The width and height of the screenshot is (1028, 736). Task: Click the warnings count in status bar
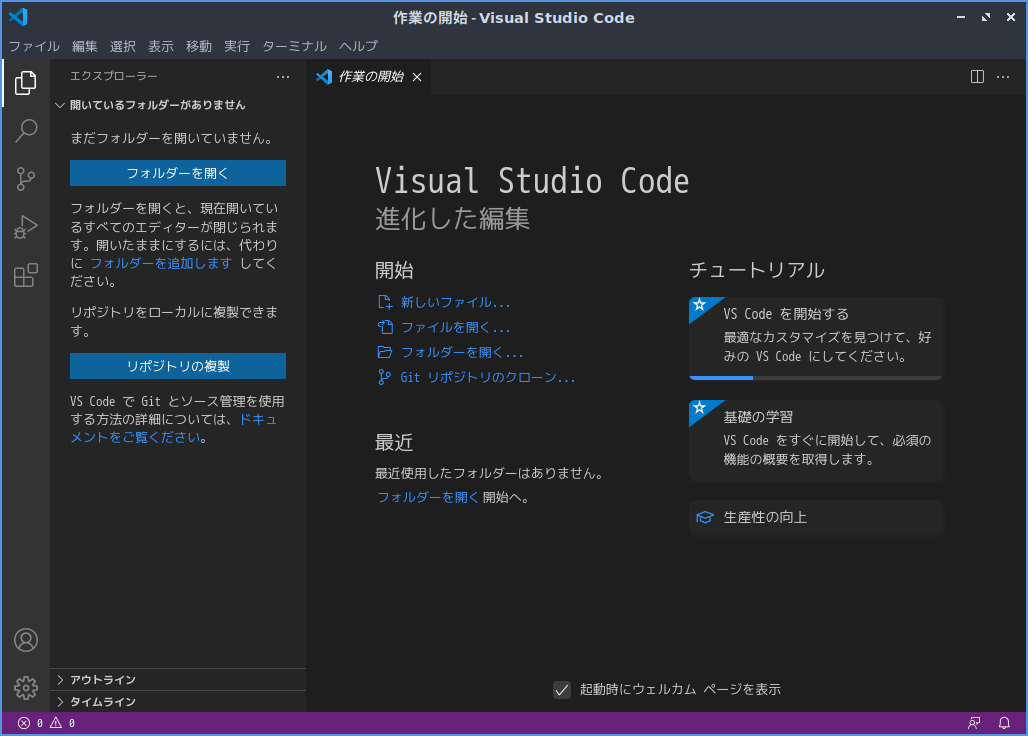[x=63, y=723]
